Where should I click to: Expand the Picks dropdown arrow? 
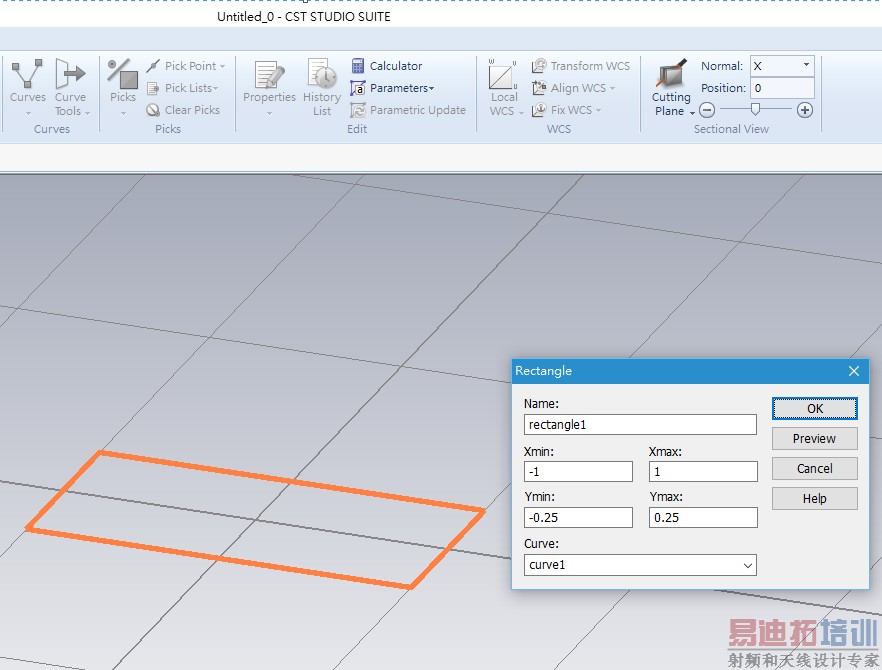pyautogui.click(x=123, y=113)
